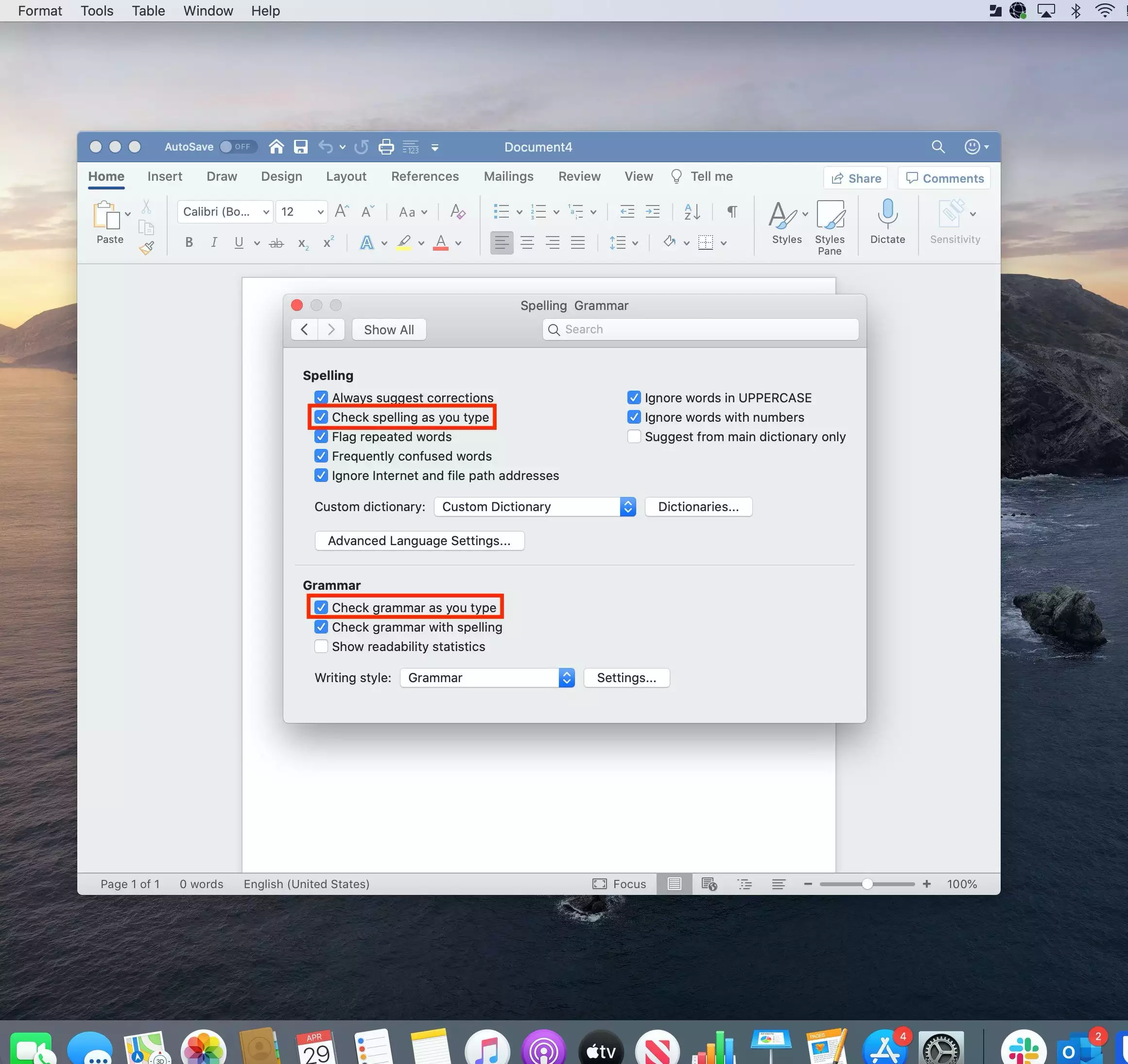Enable Show readability statistics checkbox
The width and height of the screenshot is (1128, 1064).
[x=321, y=647]
